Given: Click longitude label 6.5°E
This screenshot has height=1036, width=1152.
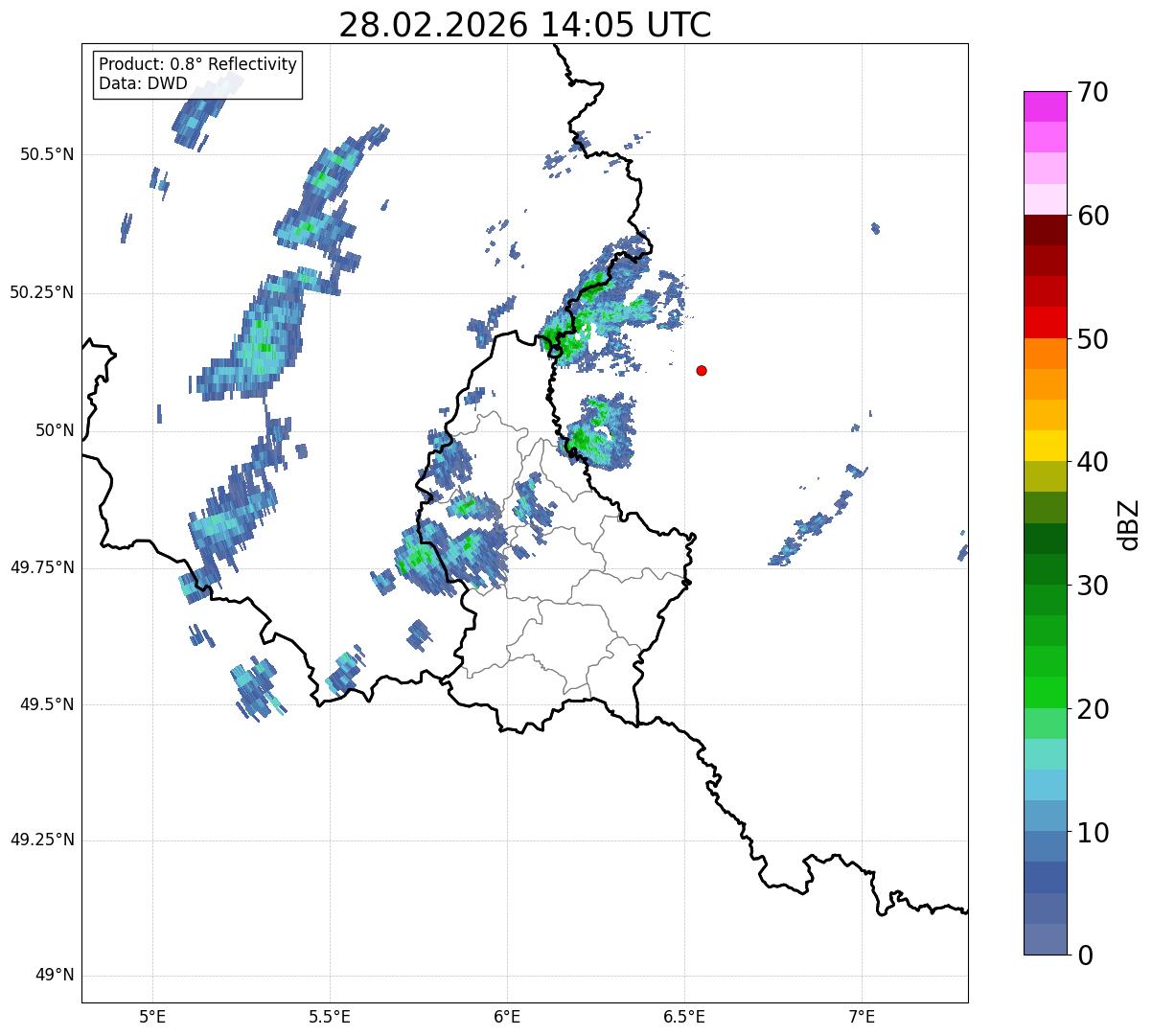Looking at the screenshot, I should 684,1017.
